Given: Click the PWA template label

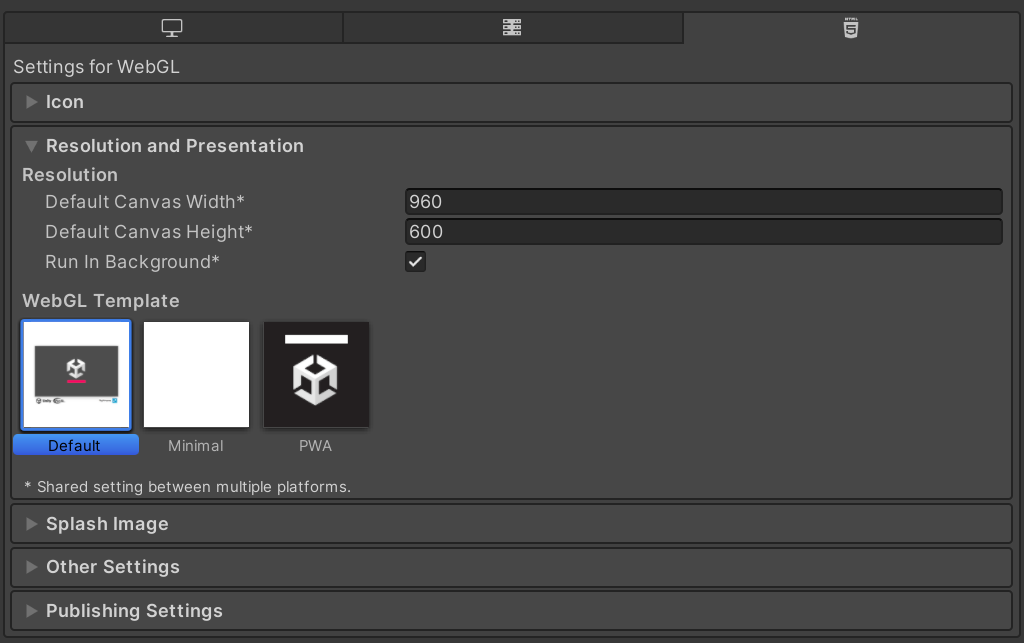Looking at the screenshot, I should point(315,446).
